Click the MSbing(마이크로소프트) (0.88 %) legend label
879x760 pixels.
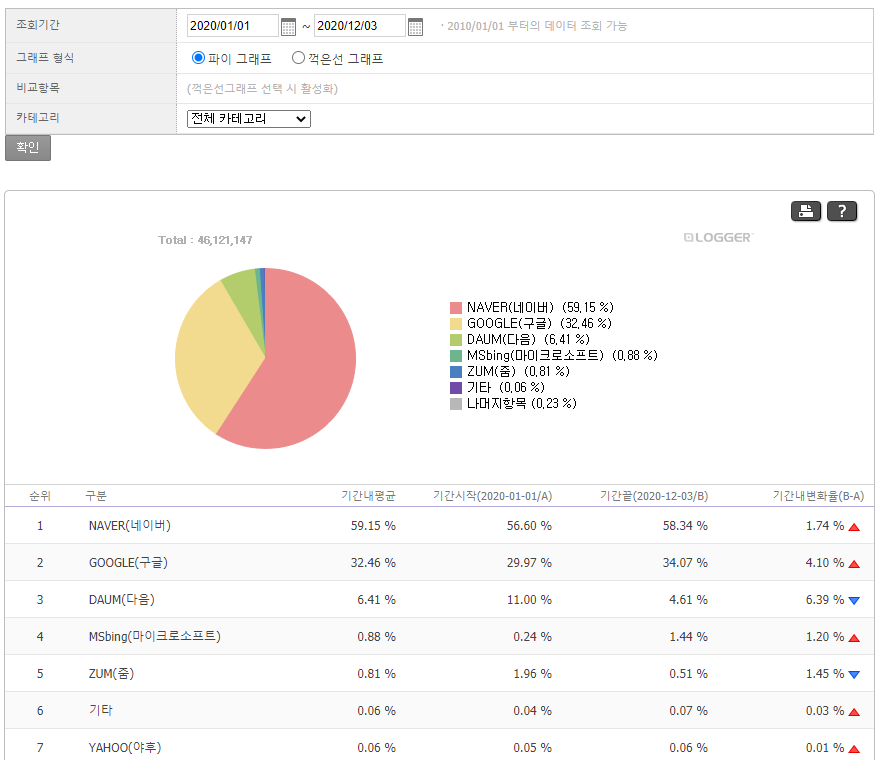click(x=562, y=356)
